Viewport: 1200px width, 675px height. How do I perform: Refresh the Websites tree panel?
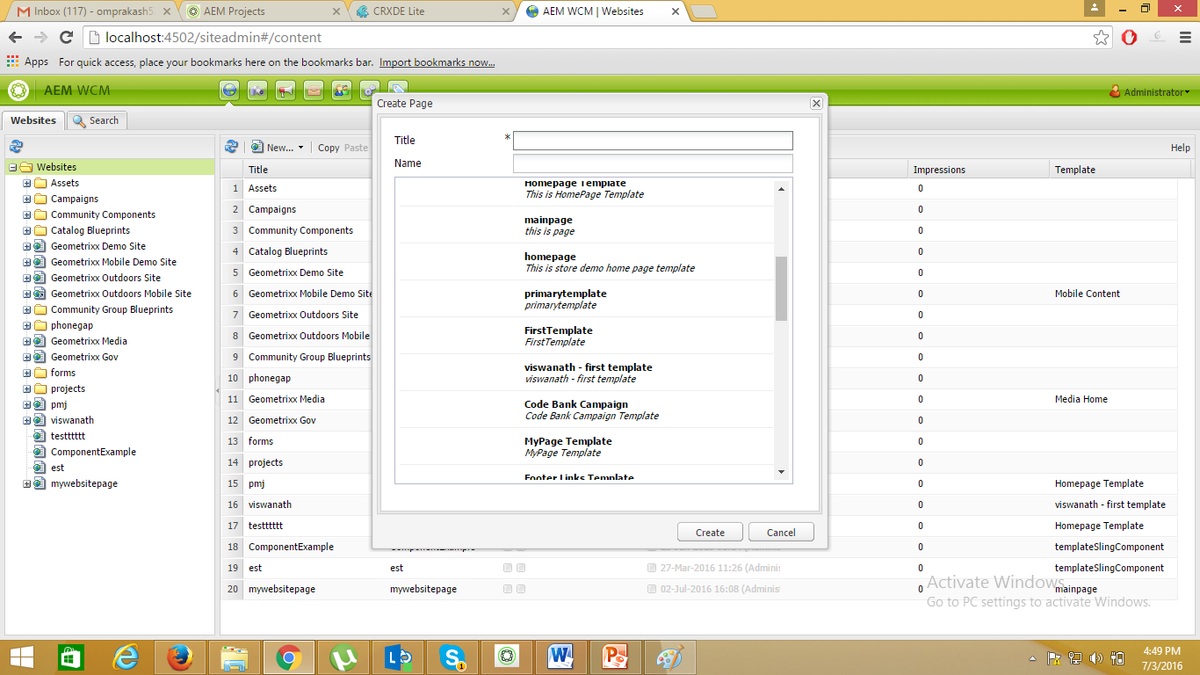[16, 147]
